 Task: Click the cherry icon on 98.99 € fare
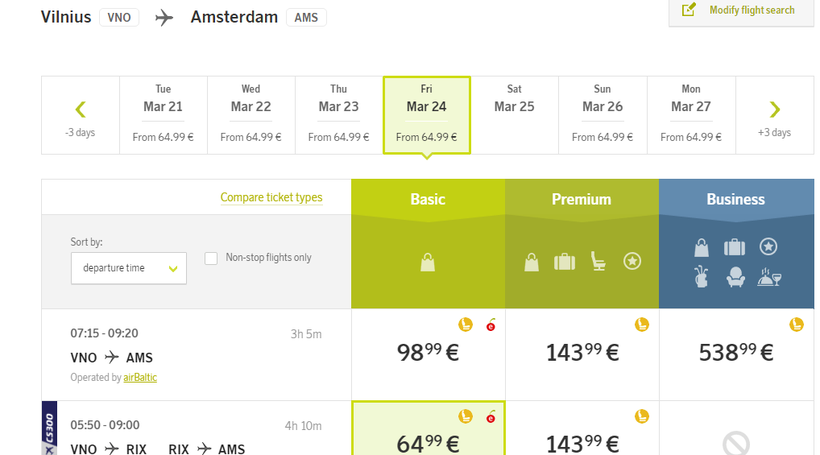[x=490, y=325]
